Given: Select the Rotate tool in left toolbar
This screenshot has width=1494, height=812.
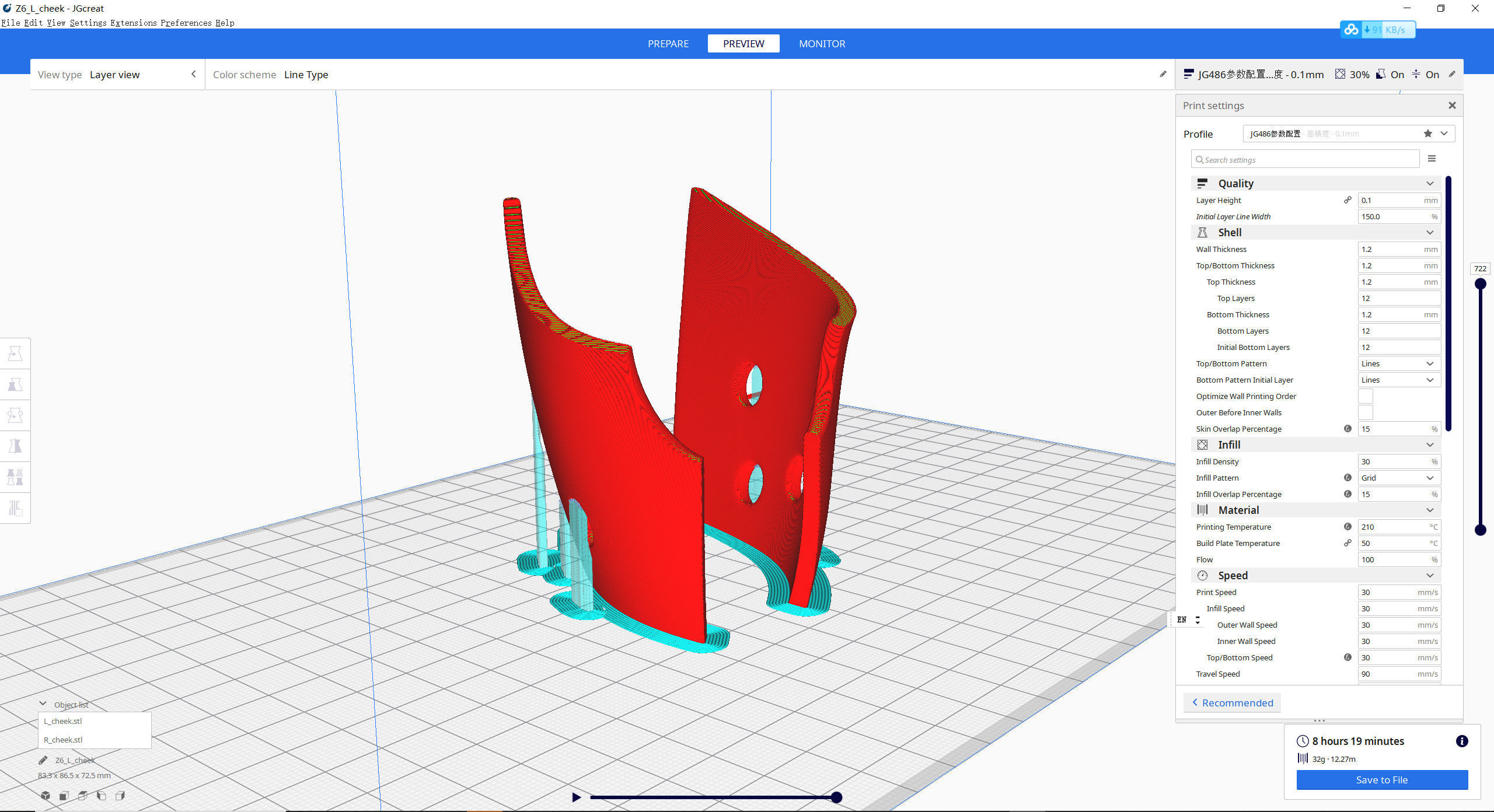Looking at the screenshot, I should tap(15, 415).
